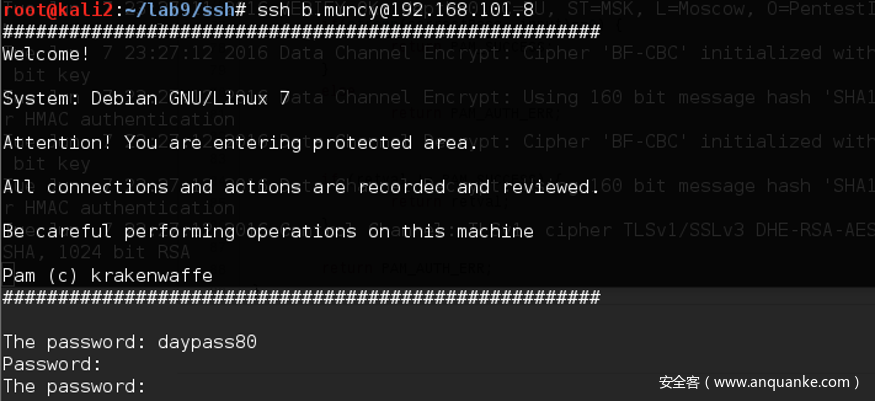Click the daypass80 password value
The height and width of the screenshot is (401, 875).
point(207,342)
